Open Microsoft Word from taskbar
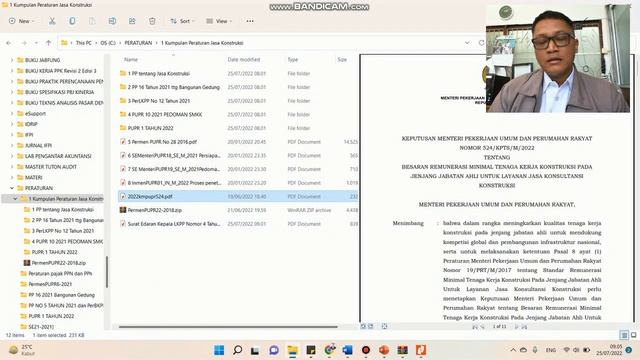640x360 pixels. 348,350
